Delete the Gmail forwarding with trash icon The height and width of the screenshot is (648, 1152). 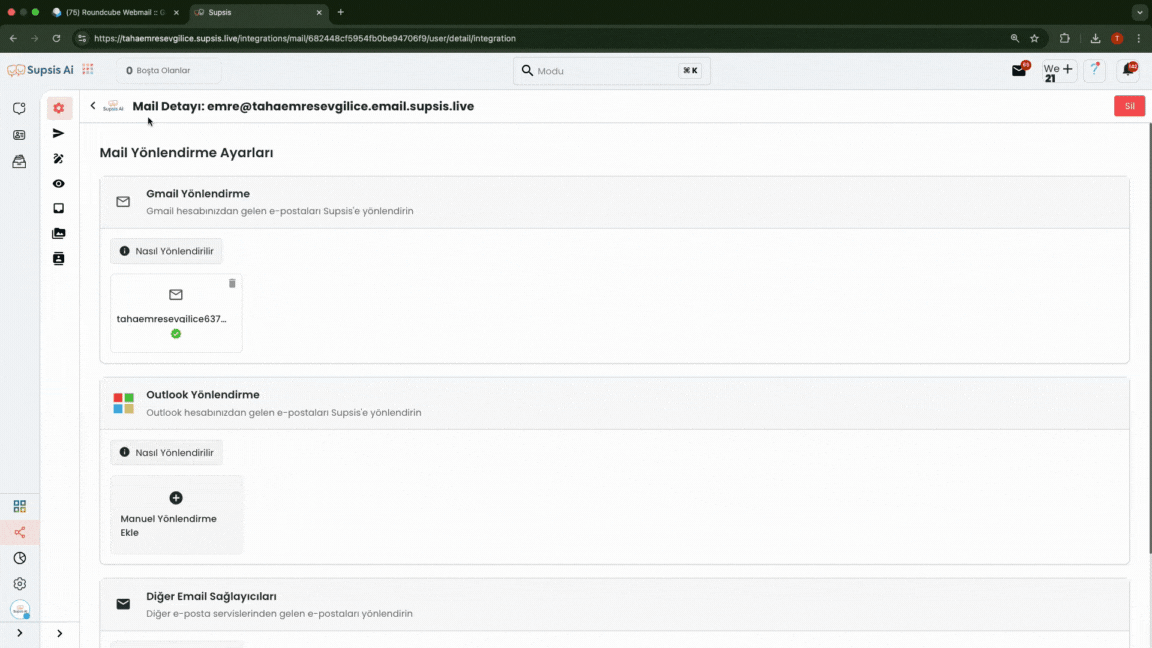(x=232, y=284)
